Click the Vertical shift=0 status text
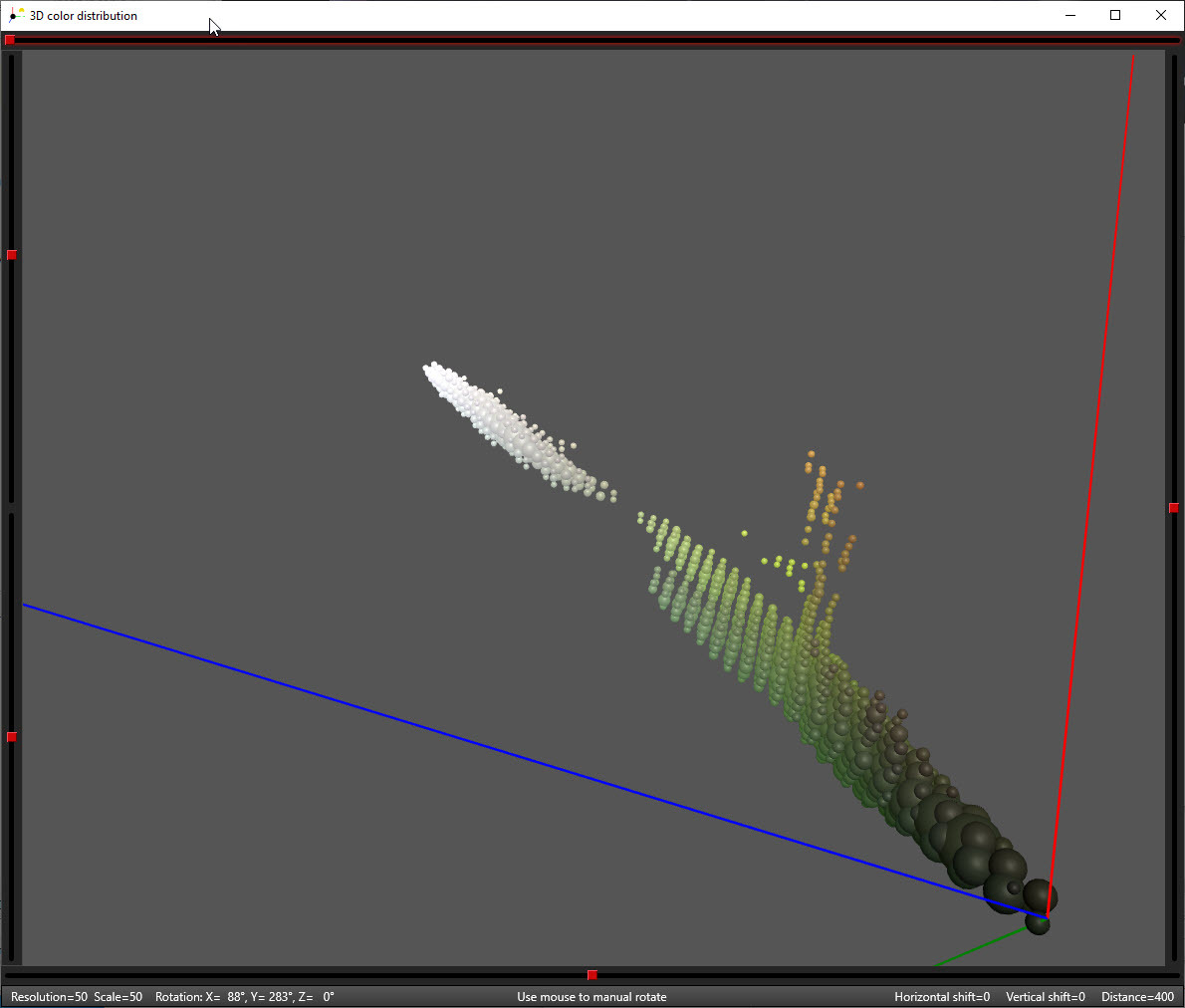This screenshot has width=1185, height=1008. [1046, 997]
